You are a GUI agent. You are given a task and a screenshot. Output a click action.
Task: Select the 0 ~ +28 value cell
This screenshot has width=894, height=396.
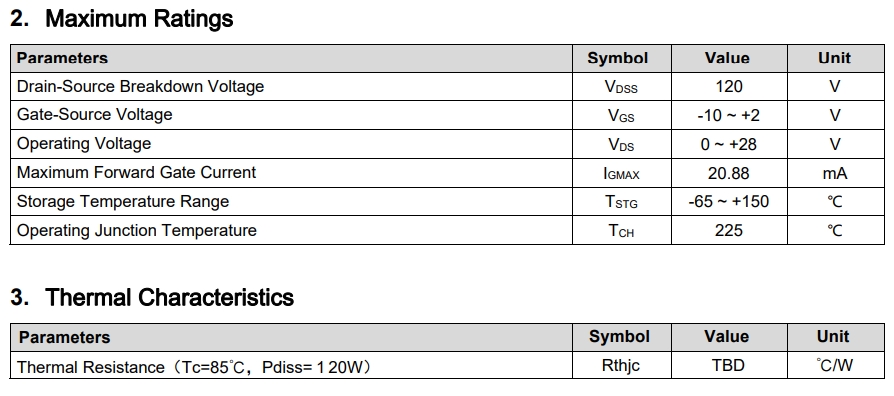tap(729, 144)
